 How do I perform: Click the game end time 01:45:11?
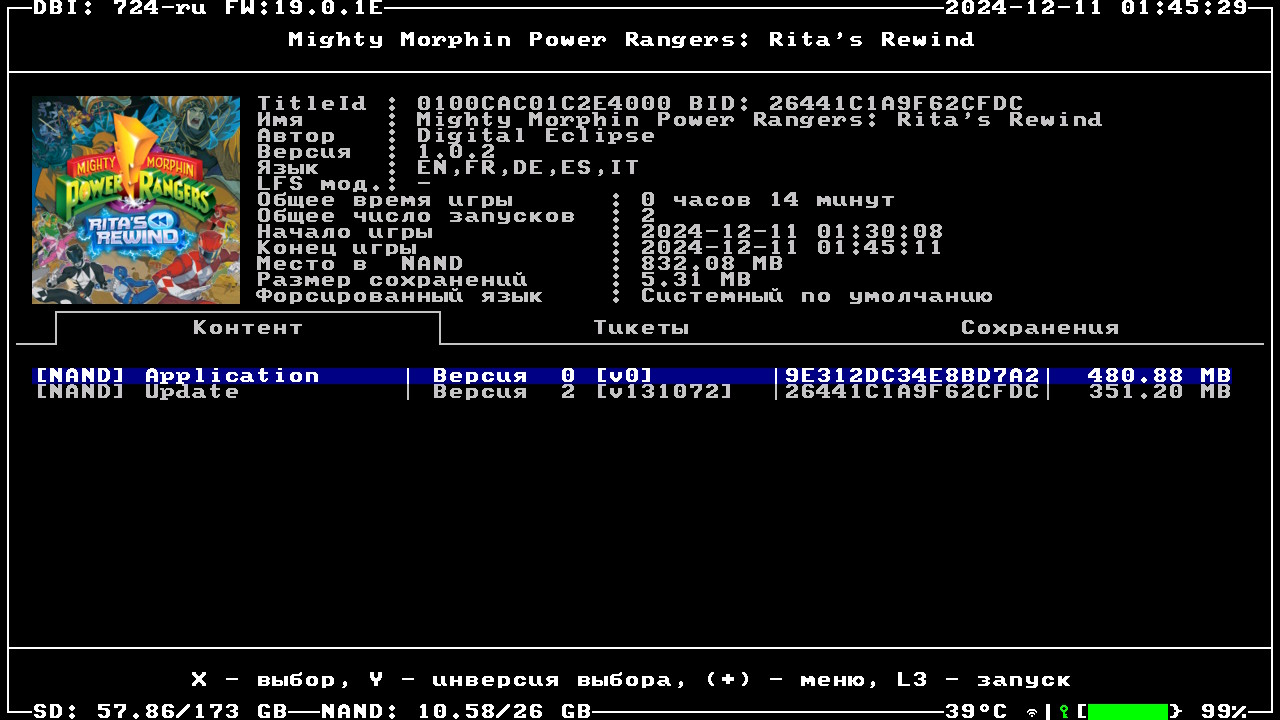coord(880,248)
